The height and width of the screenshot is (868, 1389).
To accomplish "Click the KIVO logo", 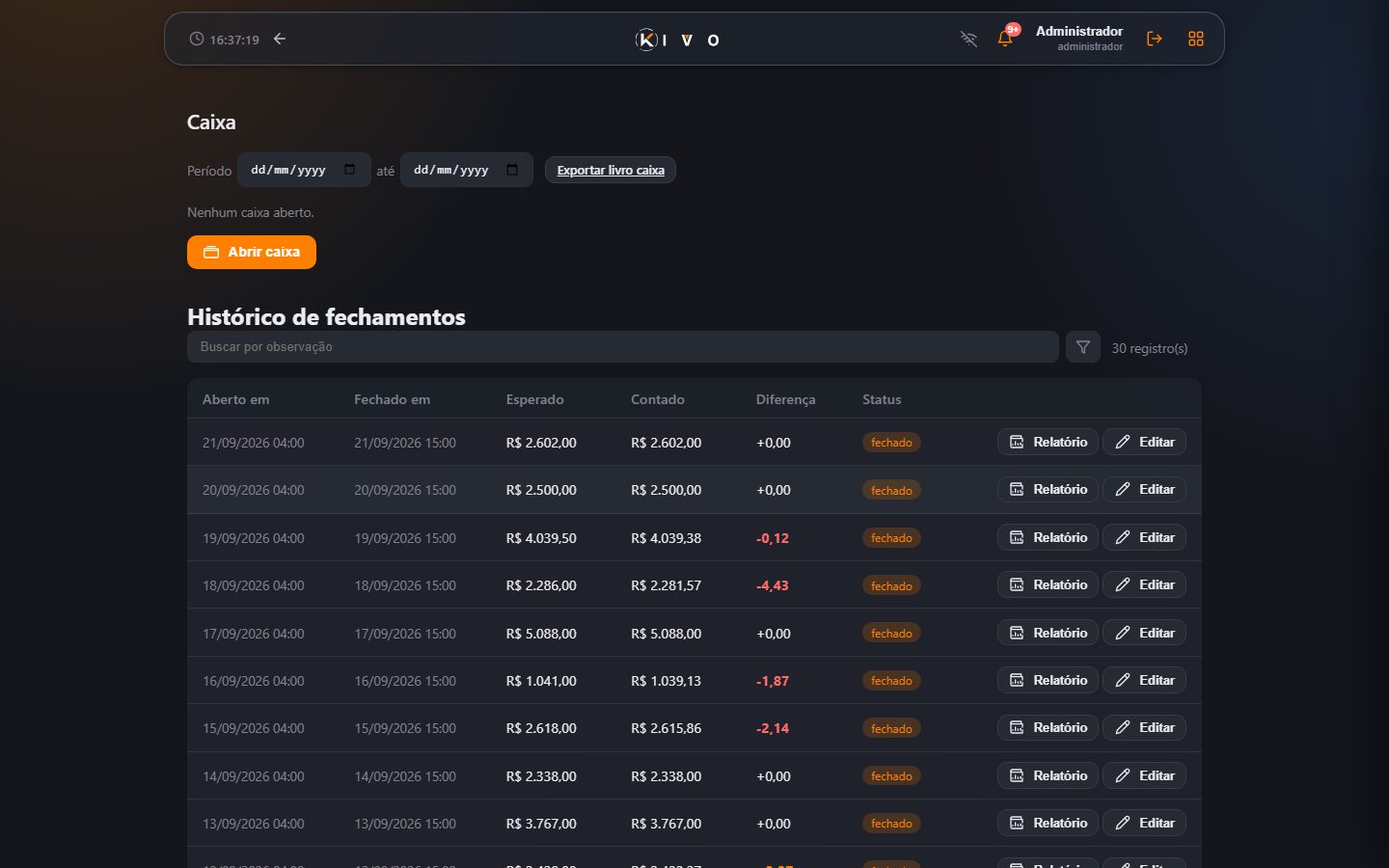I will coord(677,40).
